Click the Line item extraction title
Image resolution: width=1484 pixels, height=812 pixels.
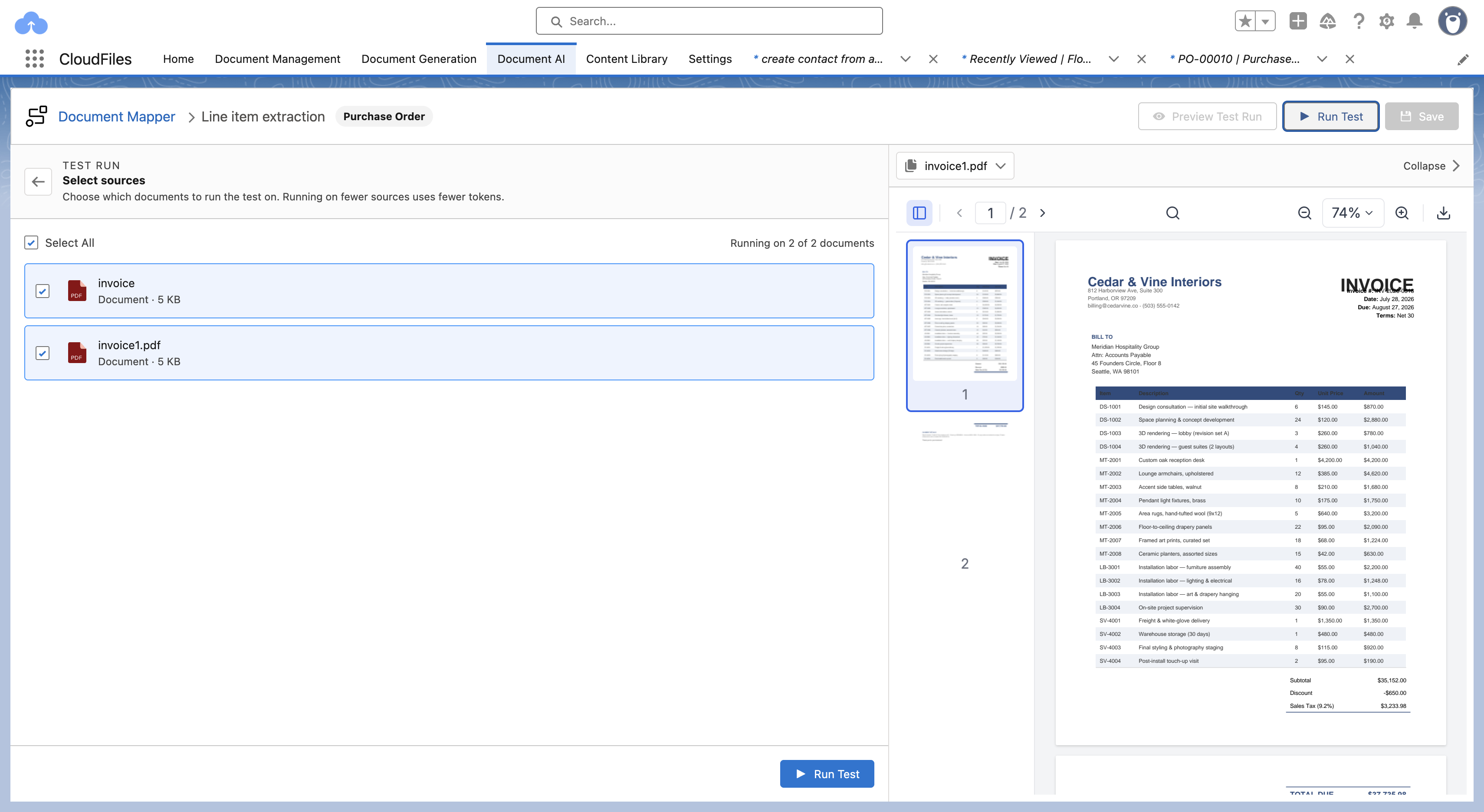(x=263, y=116)
